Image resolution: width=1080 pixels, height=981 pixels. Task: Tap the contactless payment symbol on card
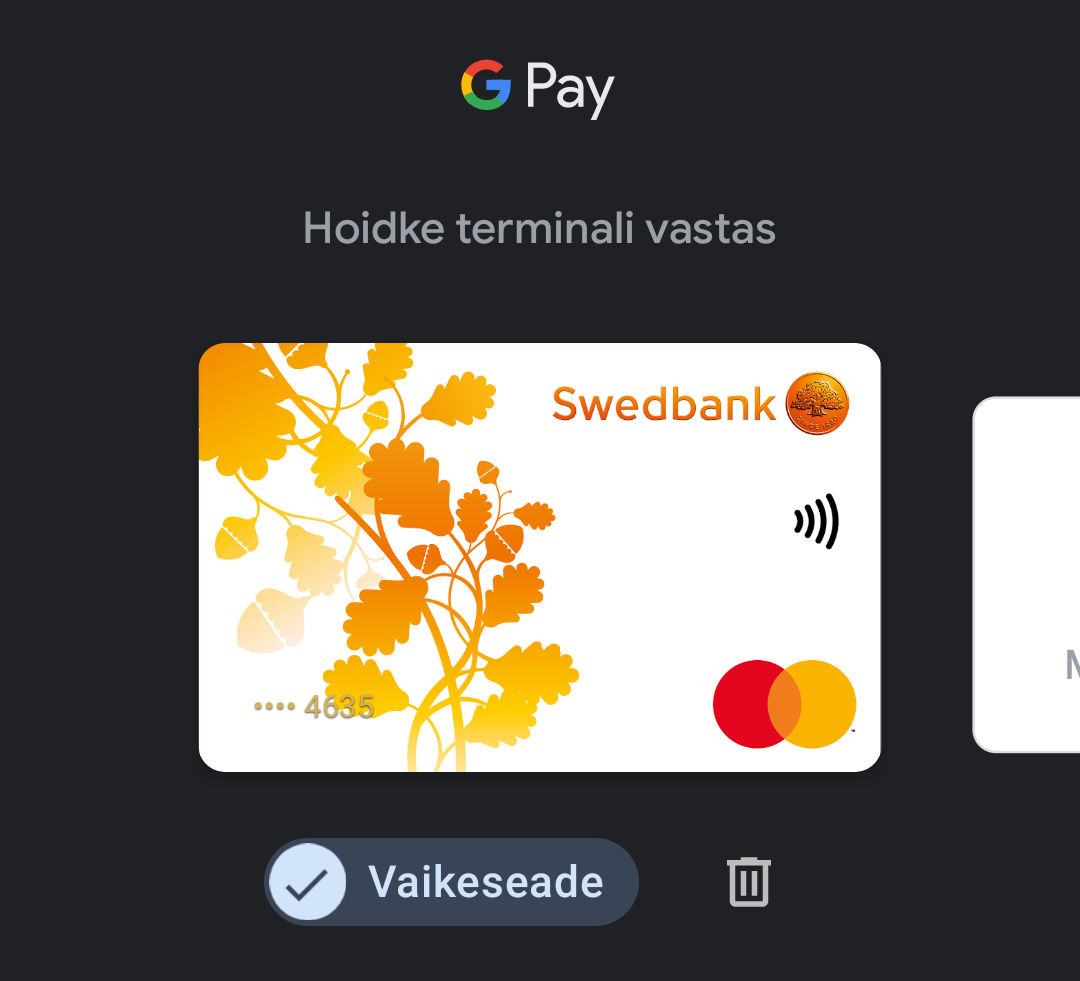click(x=816, y=521)
